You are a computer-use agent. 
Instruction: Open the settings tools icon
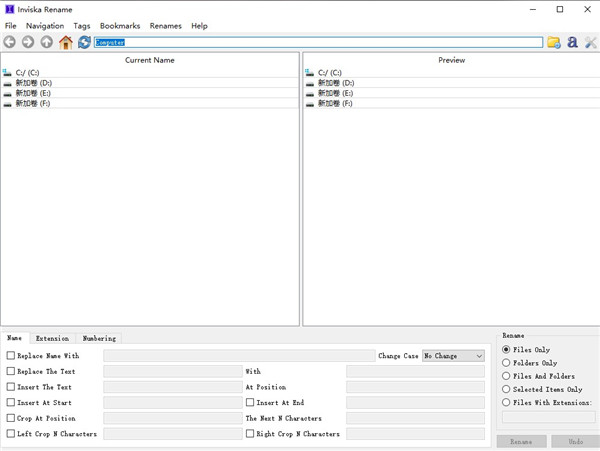tap(591, 42)
